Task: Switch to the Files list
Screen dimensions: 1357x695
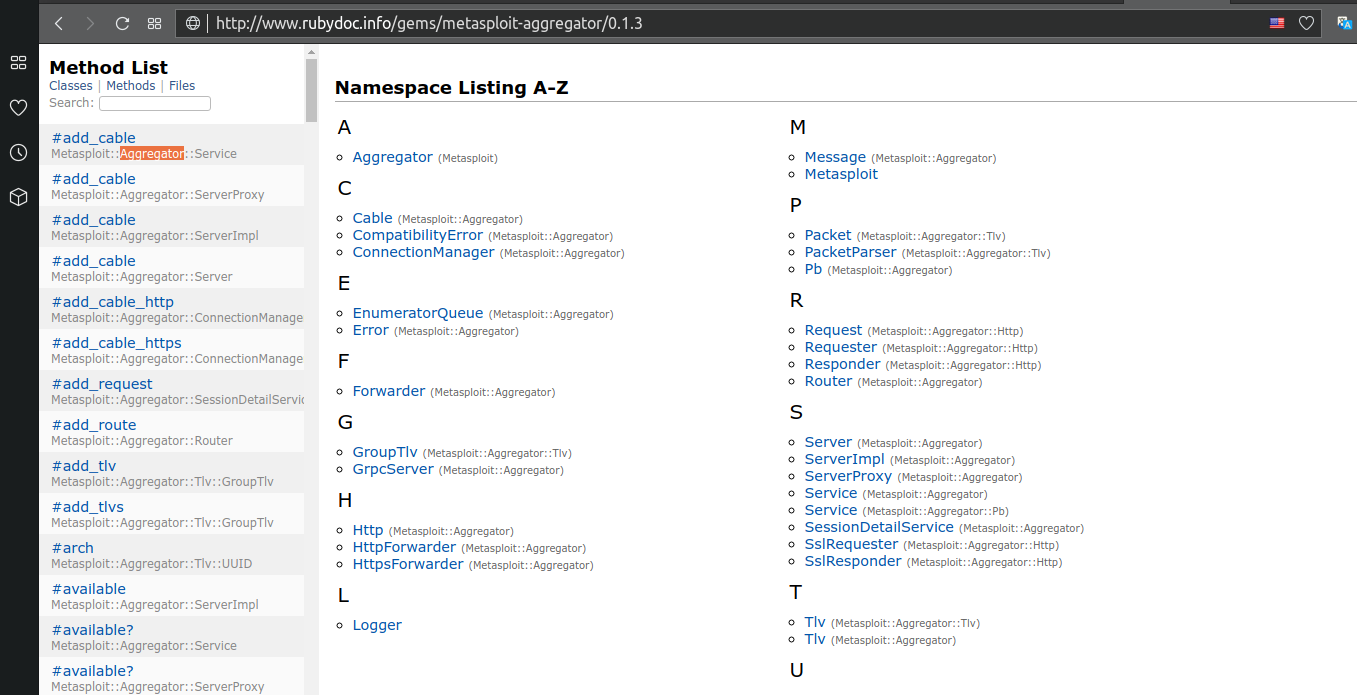Action: pos(182,86)
